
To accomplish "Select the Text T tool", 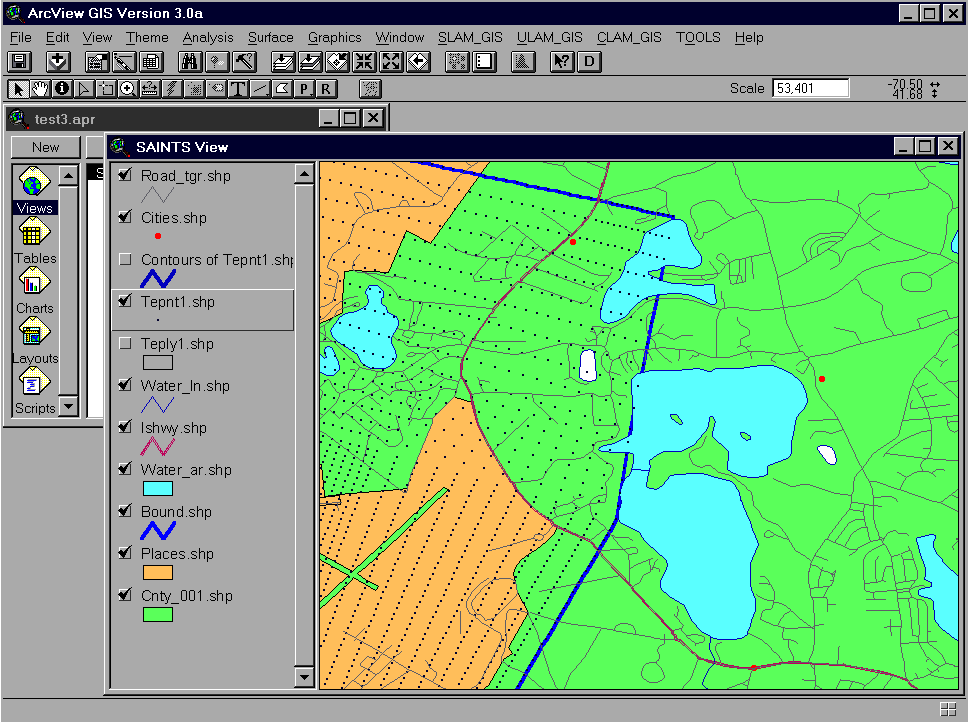I will tap(238, 89).
